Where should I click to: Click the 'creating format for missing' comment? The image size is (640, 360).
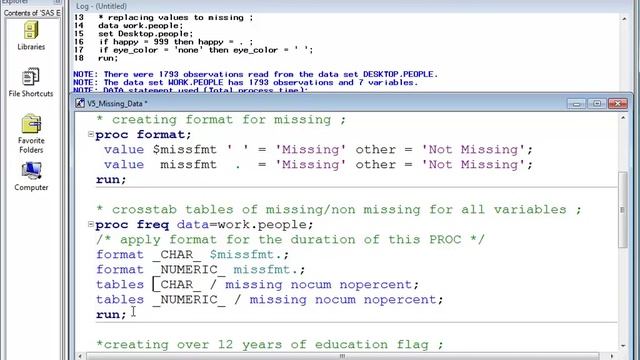pos(221,120)
